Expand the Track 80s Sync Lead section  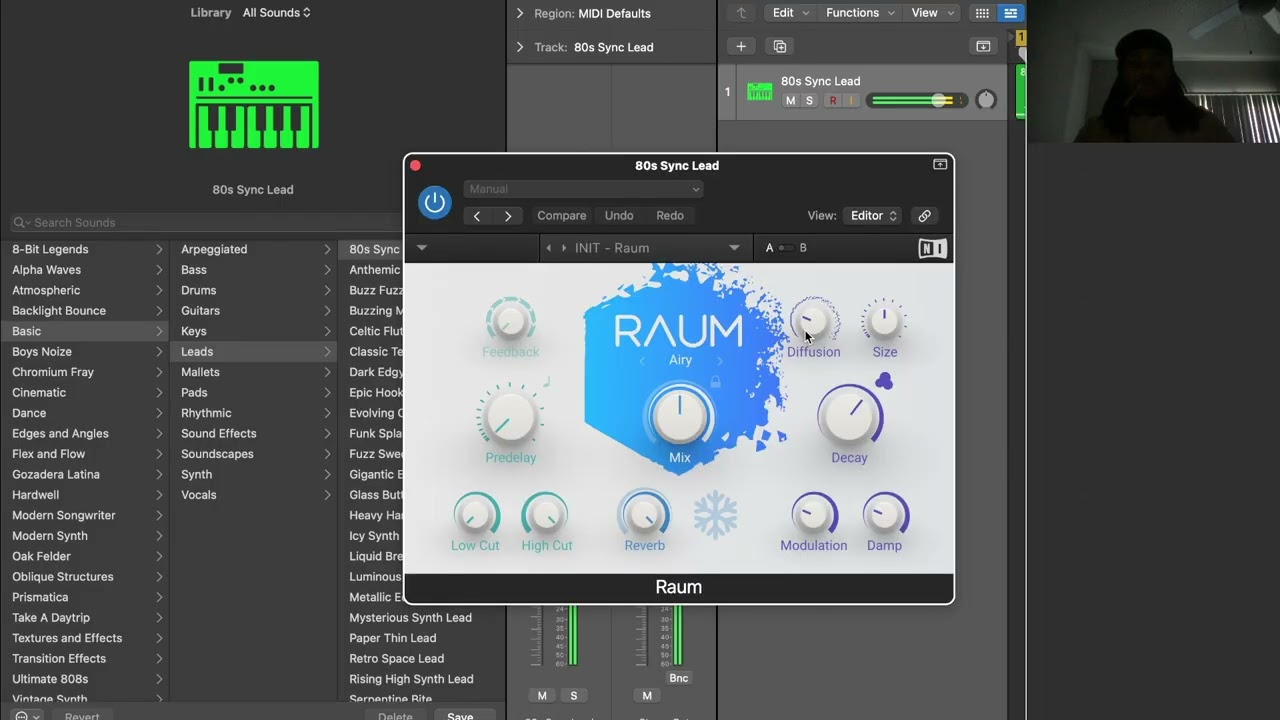coord(520,47)
